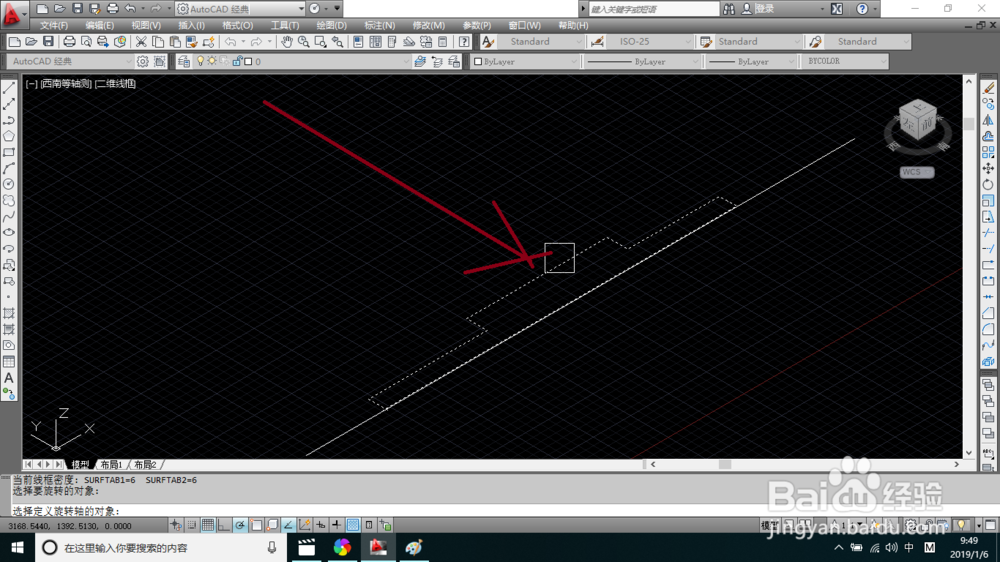Toggle Snap Mode in status bar
This screenshot has width=1000, height=562.
pyautogui.click(x=192, y=525)
